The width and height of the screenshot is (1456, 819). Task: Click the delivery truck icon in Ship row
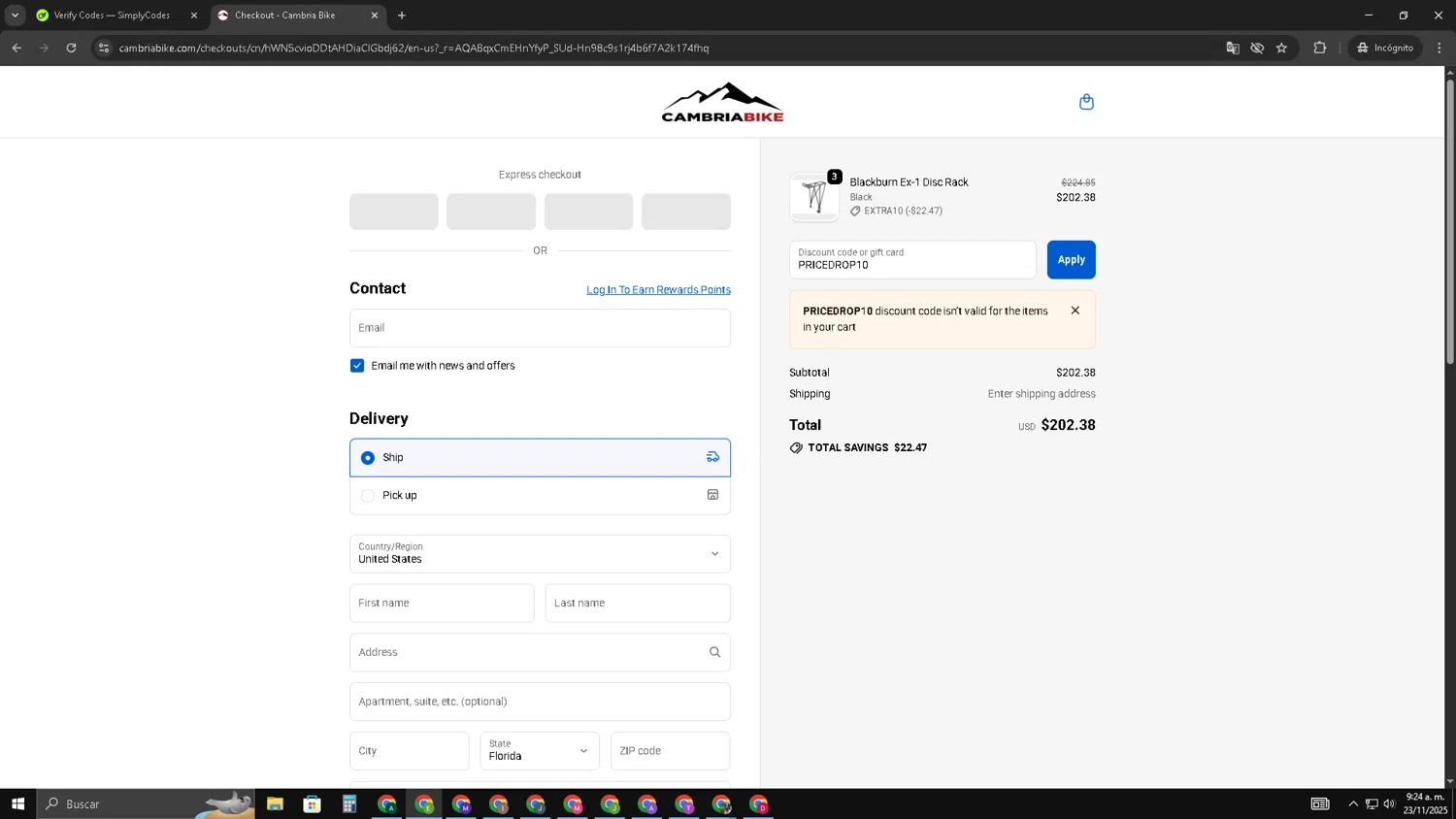[x=712, y=457]
